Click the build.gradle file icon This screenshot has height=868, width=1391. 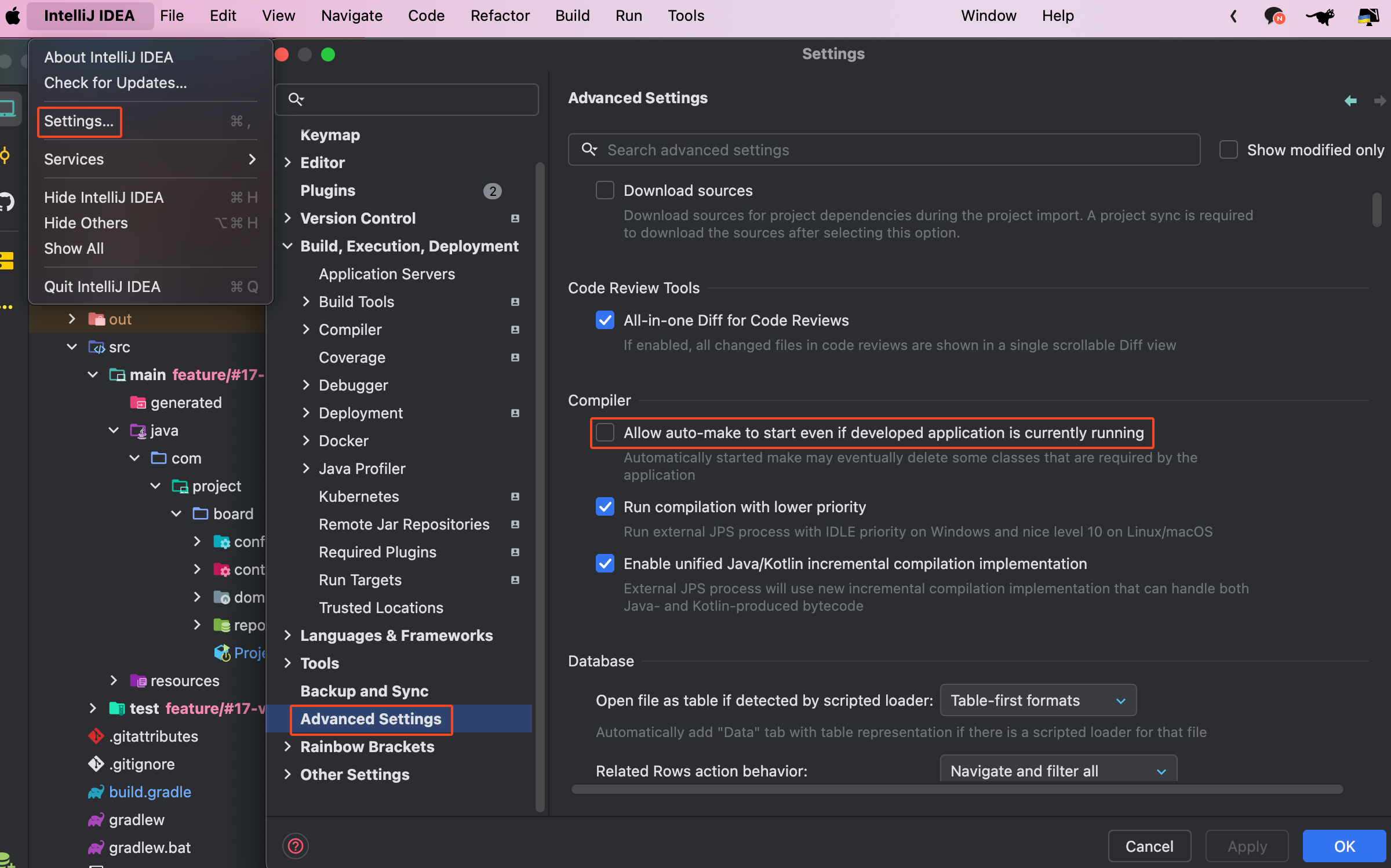click(x=96, y=792)
